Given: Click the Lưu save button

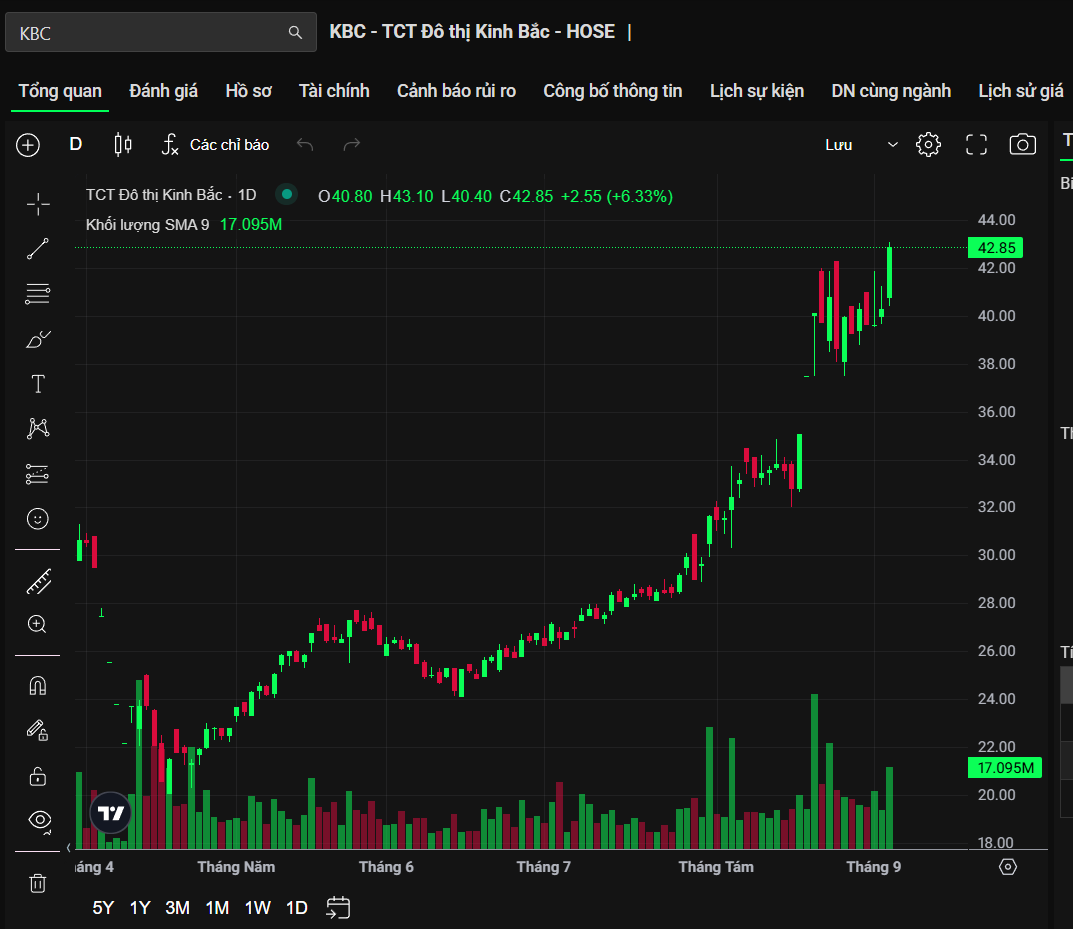Looking at the screenshot, I should pyautogui.click(x=838, y=145).
